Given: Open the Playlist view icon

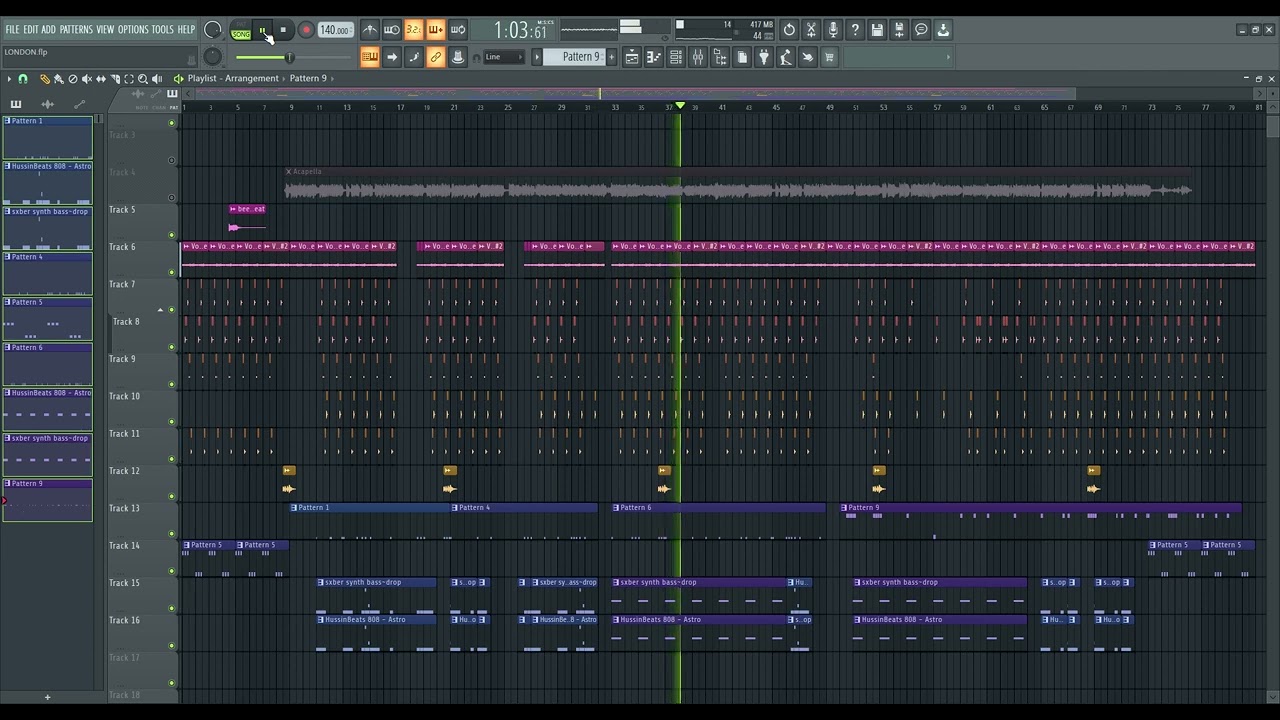Looking at the screenshot, I should point(632,57).
